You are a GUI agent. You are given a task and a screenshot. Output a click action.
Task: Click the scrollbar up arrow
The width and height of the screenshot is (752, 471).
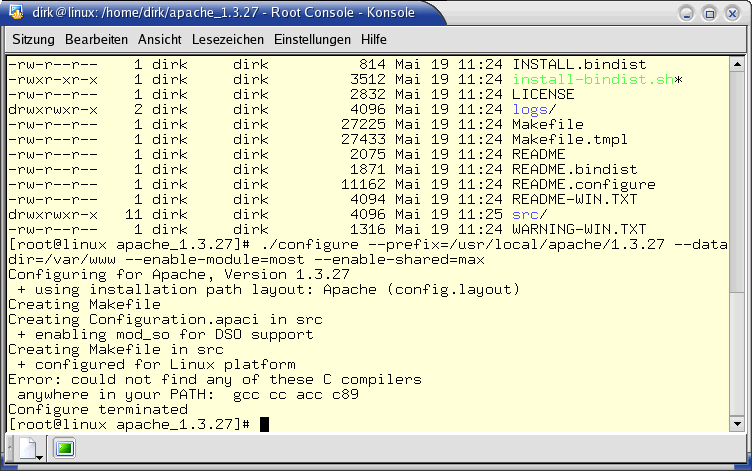[737, 64]
